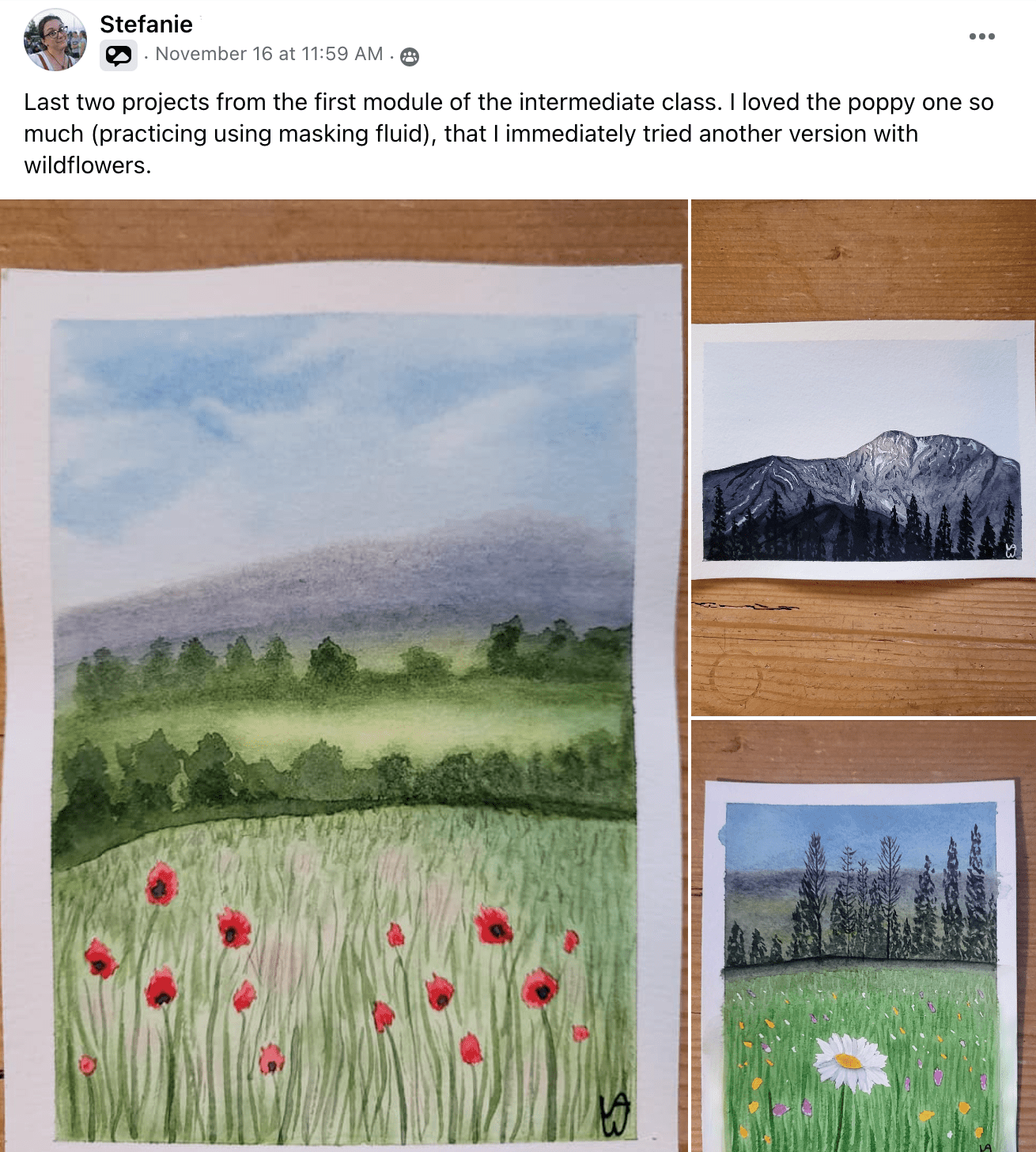Open the daisy wildflower painting photo
The image size is (1036, 1152).
coord(864,936)
